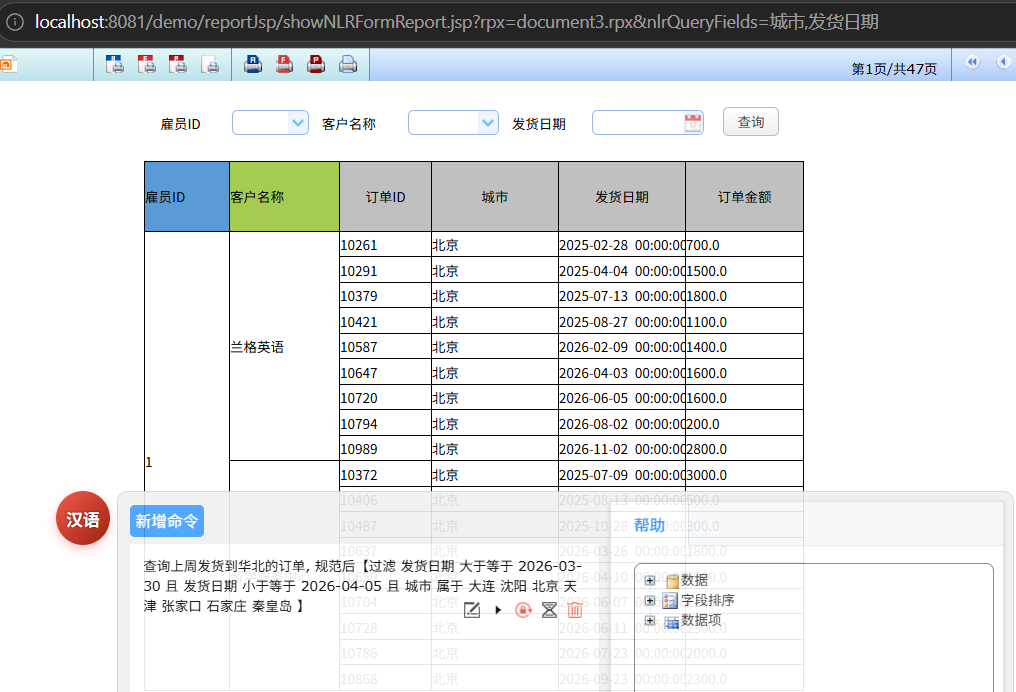Image resolution: width=1016 pixels, height=692 pixels.
Task: Click the hourglass history icon
Action: click(x=549, y=610)
